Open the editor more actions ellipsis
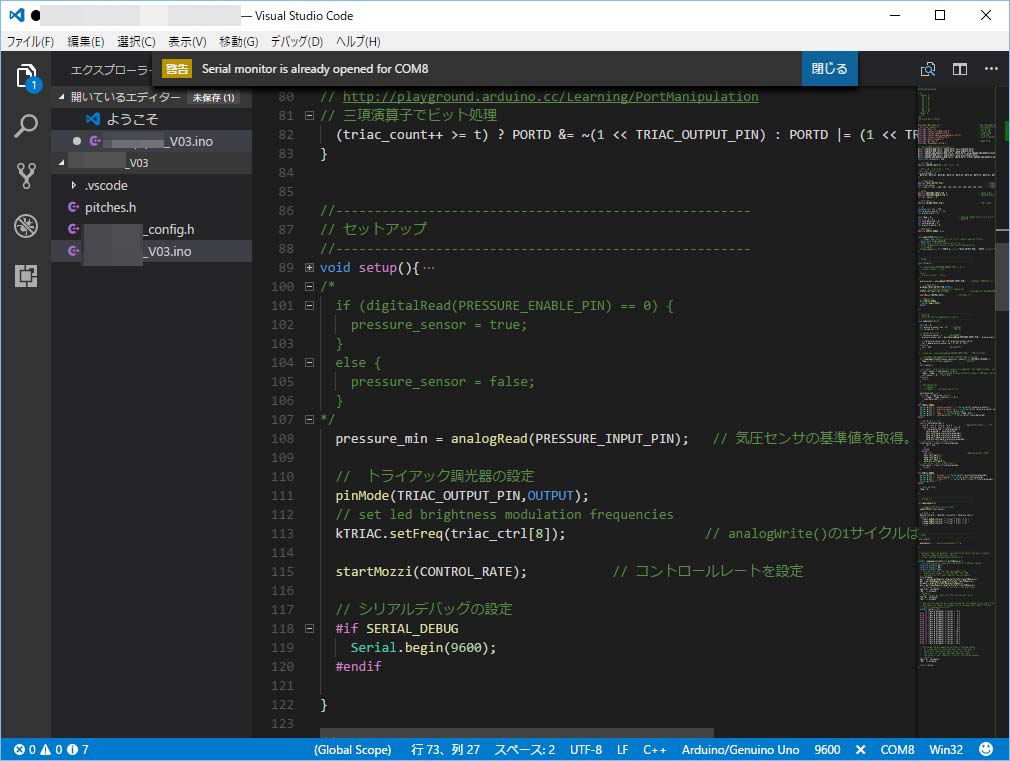 [x=991, y=69]
